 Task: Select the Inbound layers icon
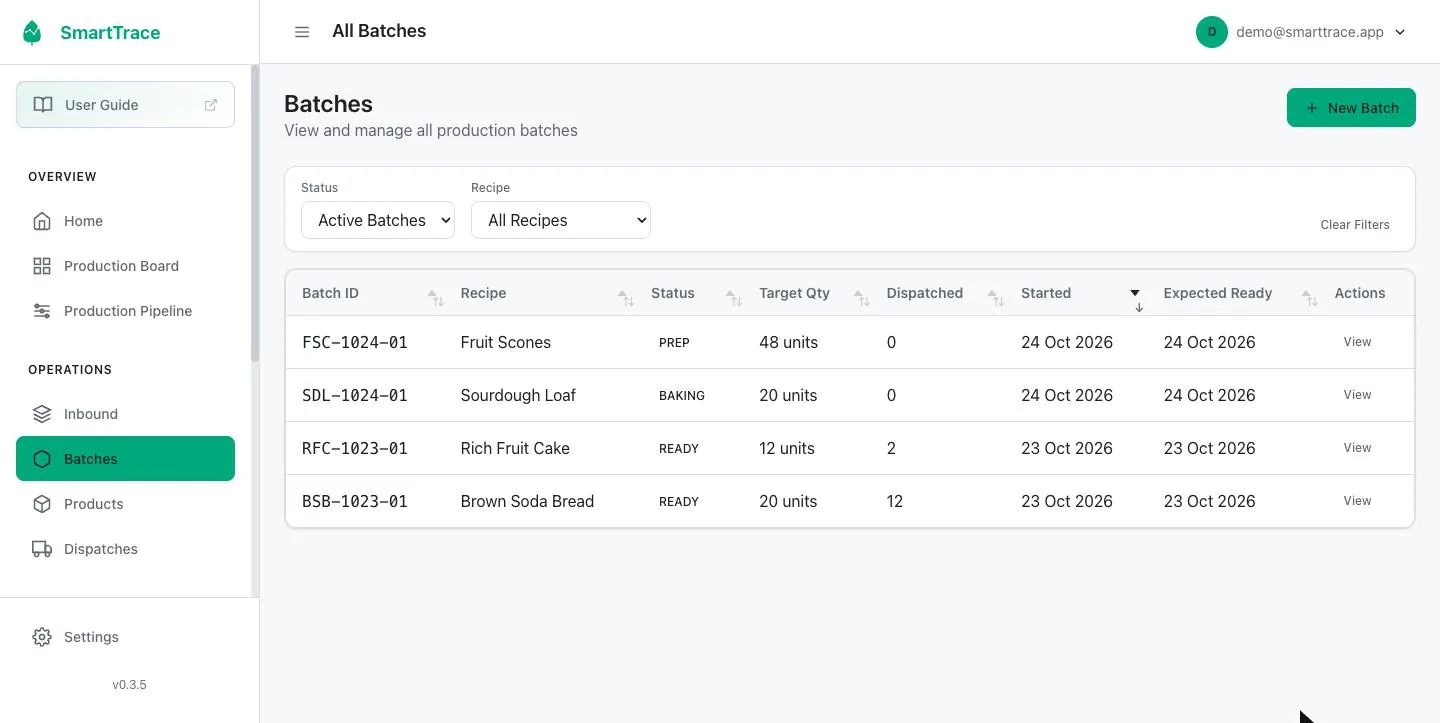tap(42, 414)
